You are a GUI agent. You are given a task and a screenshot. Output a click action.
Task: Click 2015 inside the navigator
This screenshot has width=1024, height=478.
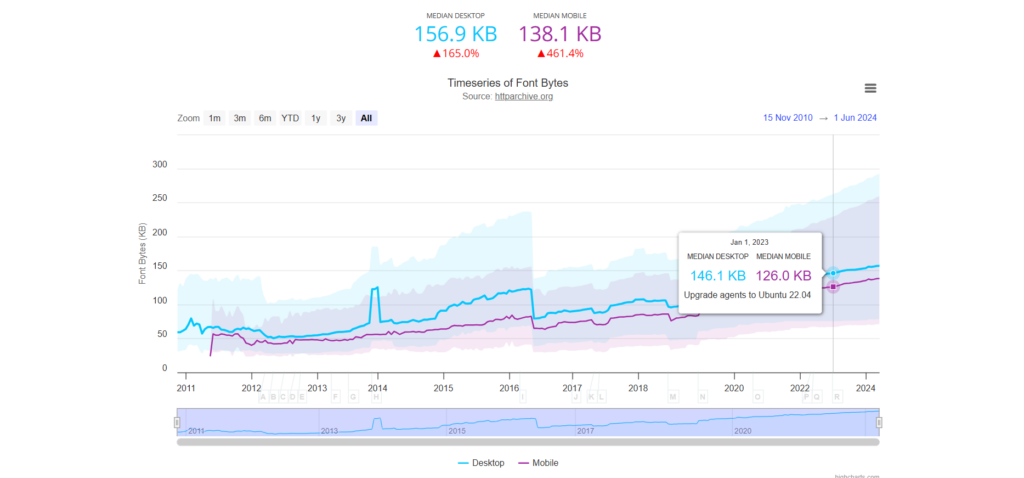click(x=456, y=432)
